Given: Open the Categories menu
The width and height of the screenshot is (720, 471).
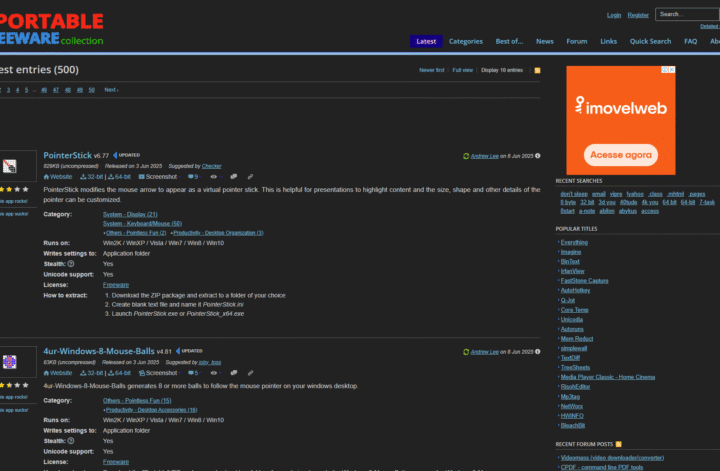Looking at the screenshot, I should click(466, 41).
